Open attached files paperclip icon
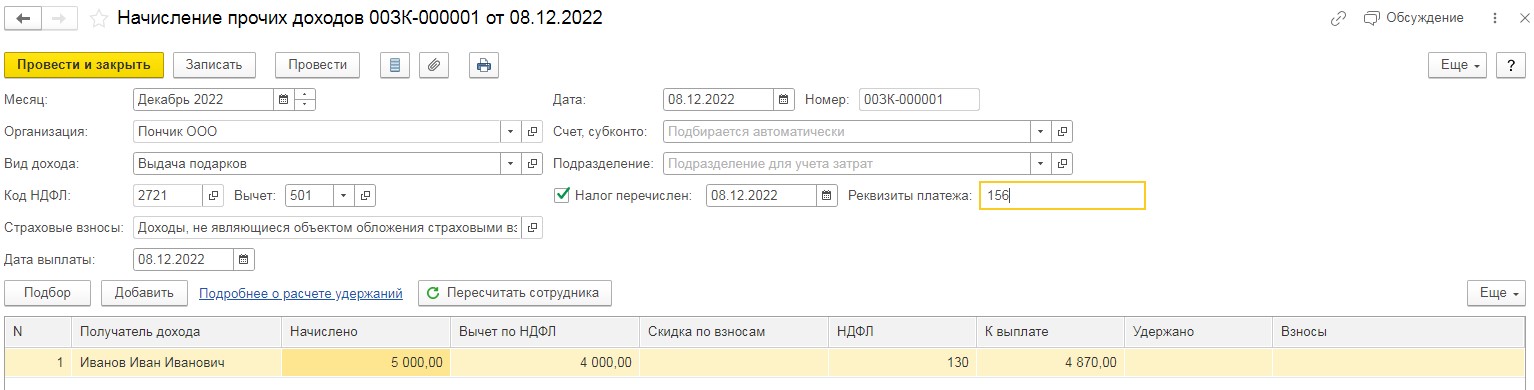Screen dimensions: 1534x390 pyautogui.click(x=433, y=65)
